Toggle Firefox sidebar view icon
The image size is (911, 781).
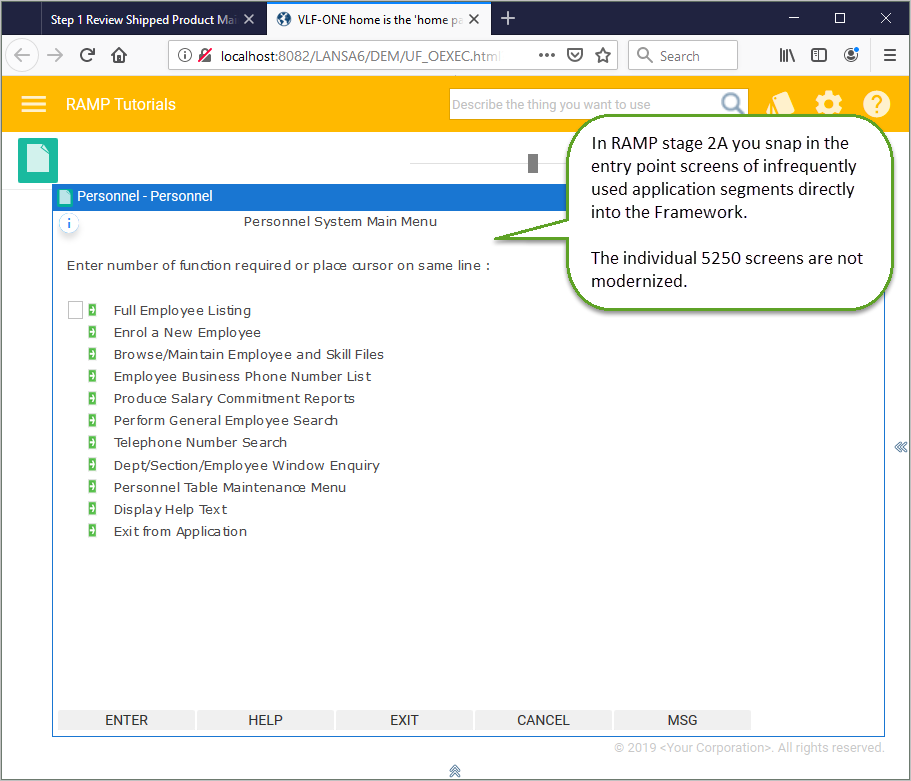[x=819, y=55]
